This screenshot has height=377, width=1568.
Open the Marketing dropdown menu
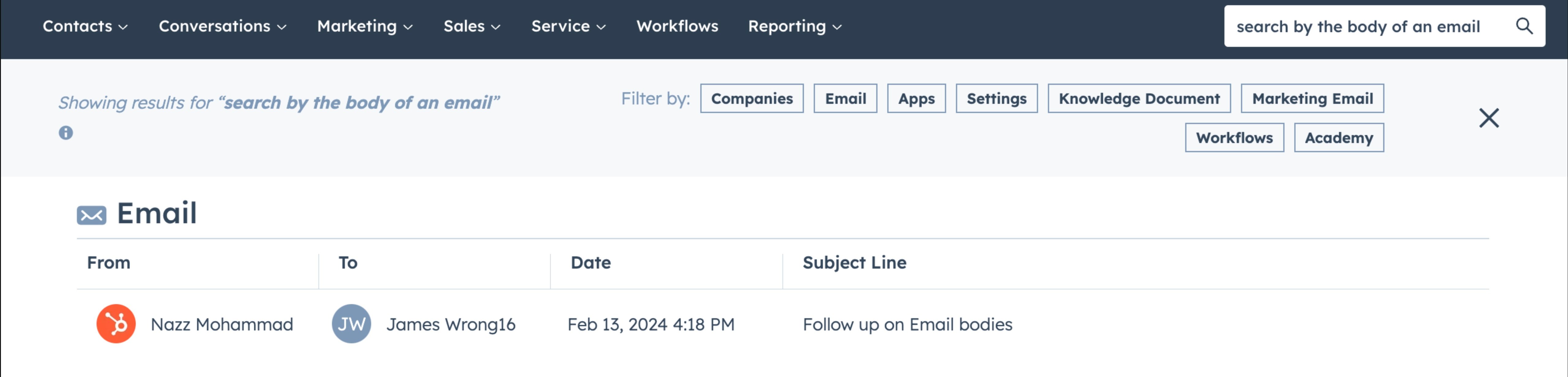365,26
